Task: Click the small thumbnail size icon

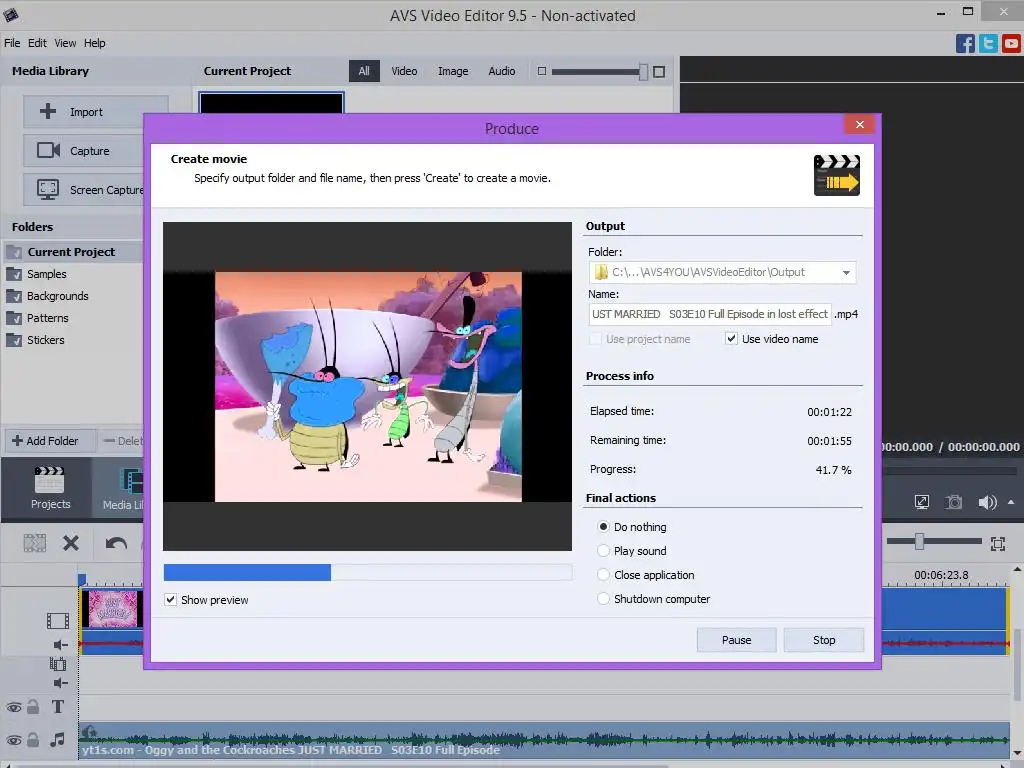Action: (x=541, y=71)
